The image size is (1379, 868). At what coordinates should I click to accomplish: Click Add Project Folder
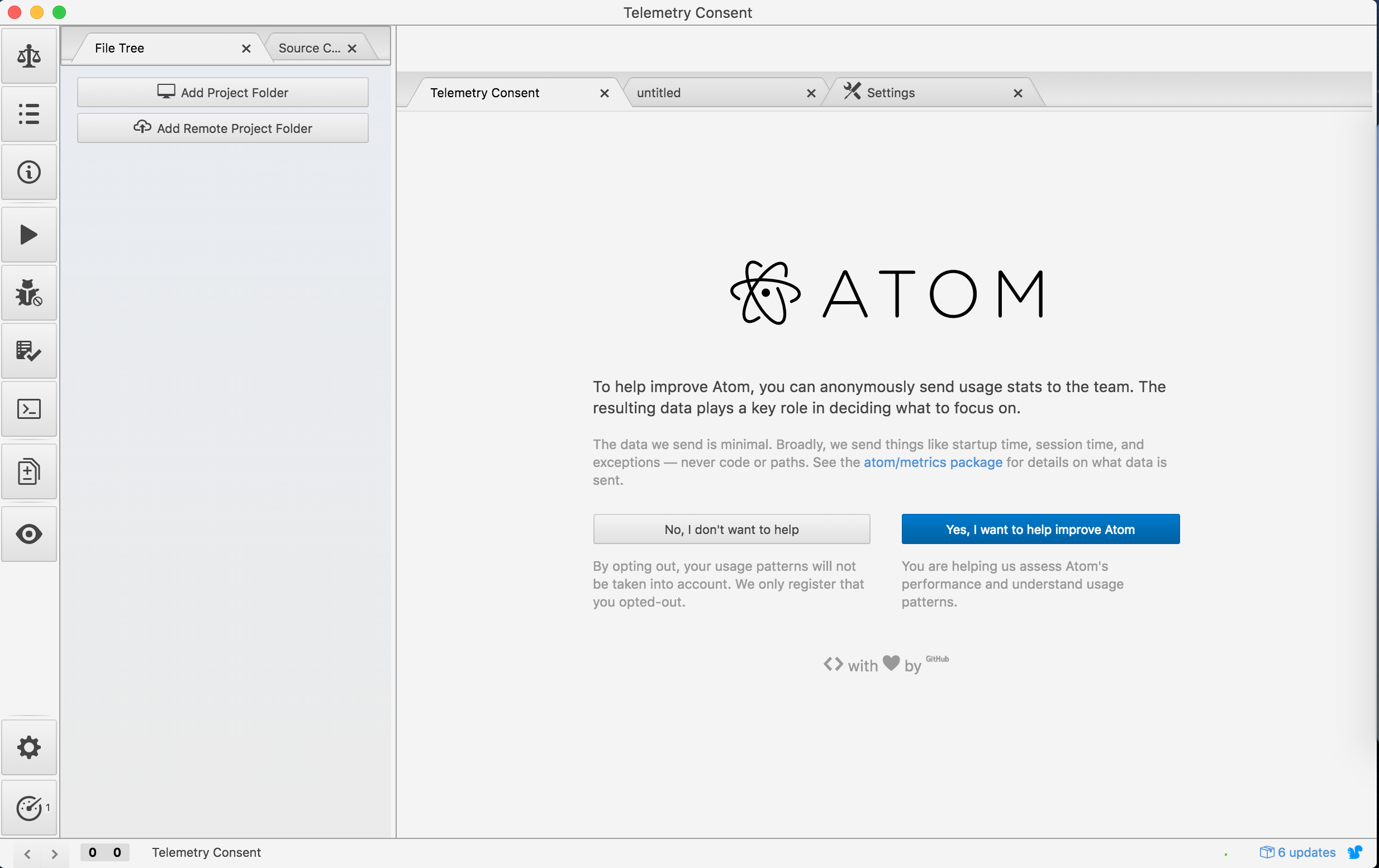tap(222, 92)
